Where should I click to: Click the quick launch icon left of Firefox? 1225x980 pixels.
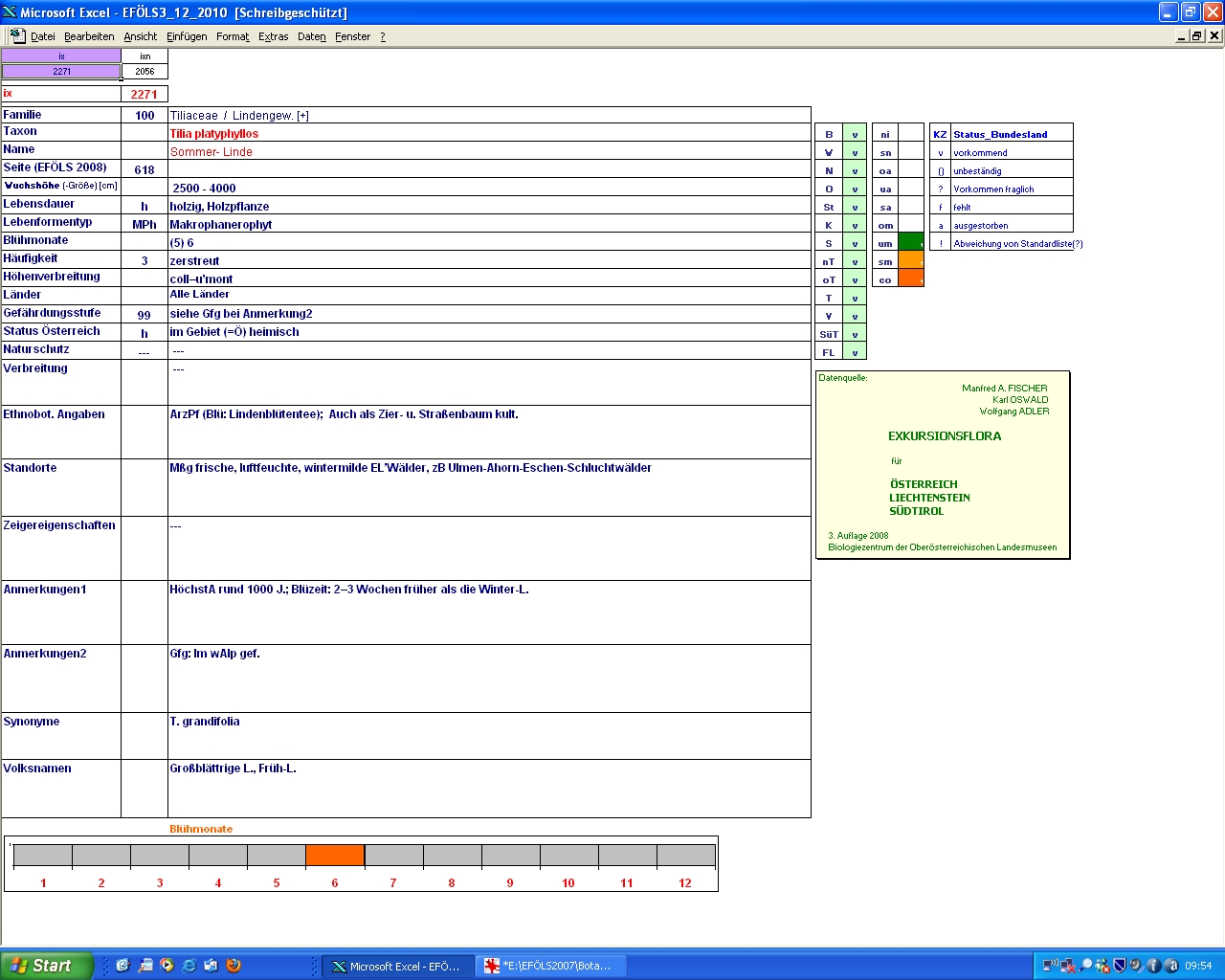[x=211, y=966]
